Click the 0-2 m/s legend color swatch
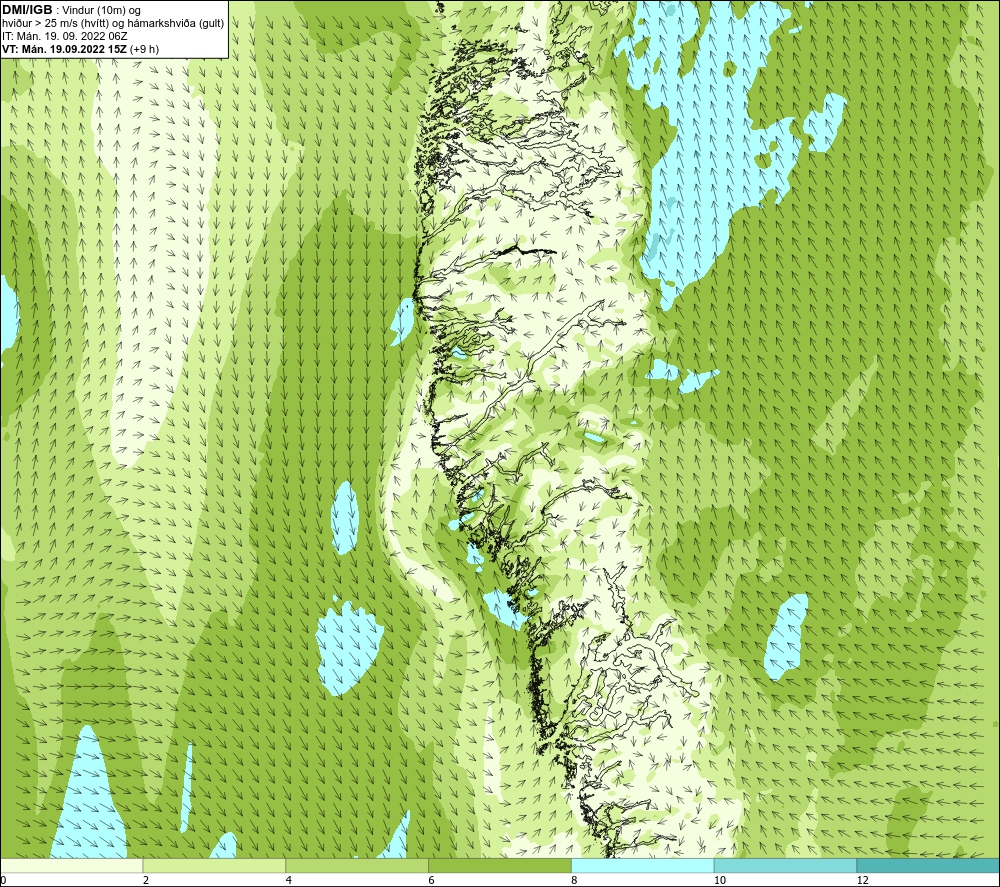Screen dimensions: 1000x887 pyautogui.click(x=71, y=865)
